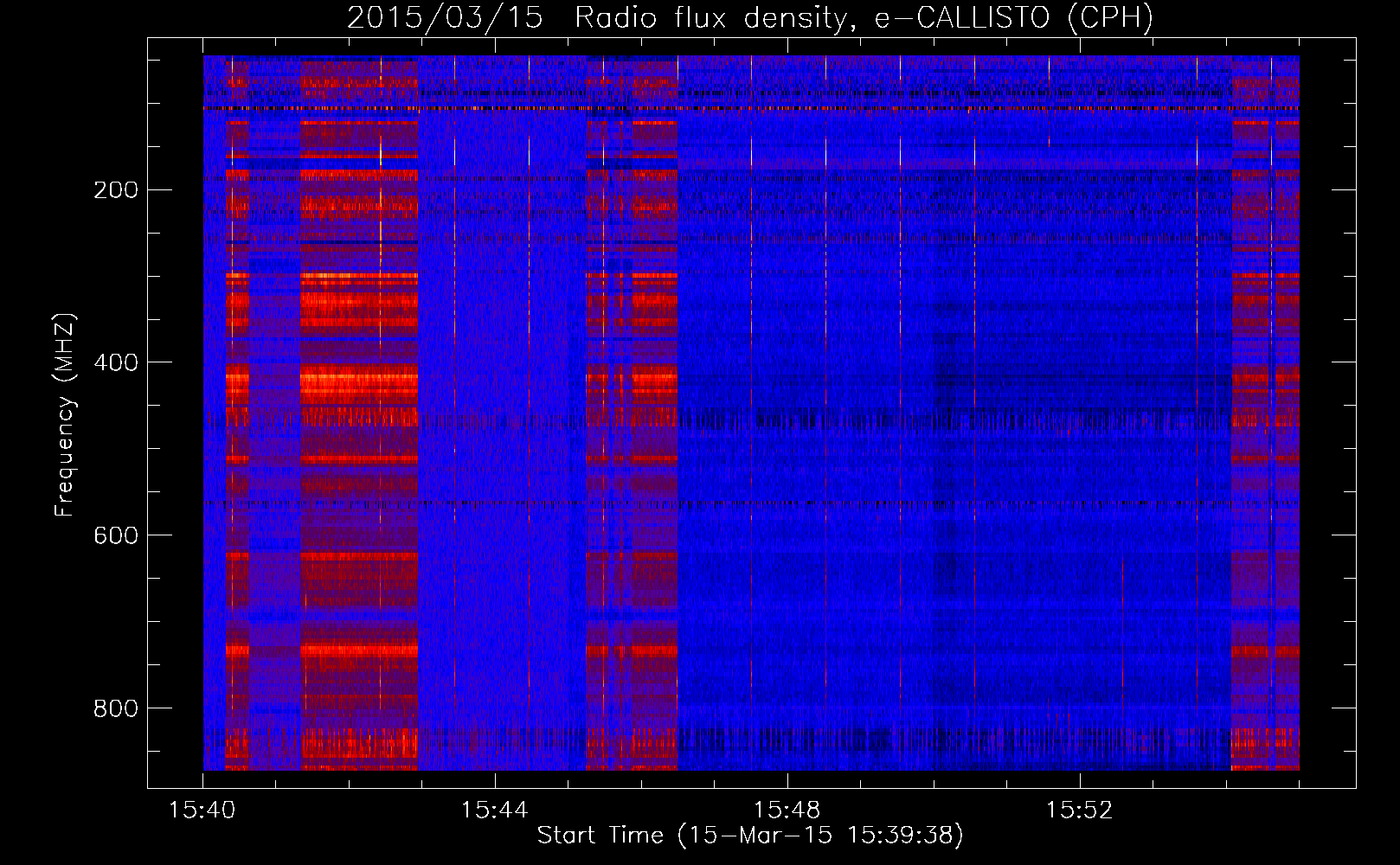Click the "Start Time (15-Mar-15 15:39:38)" label
Screen dimensions: 1400x865
click(x=750, y=836)
